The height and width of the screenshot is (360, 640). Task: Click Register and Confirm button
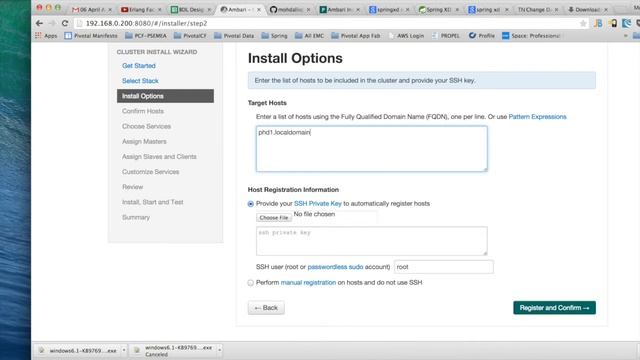click(x=554, y=308)
